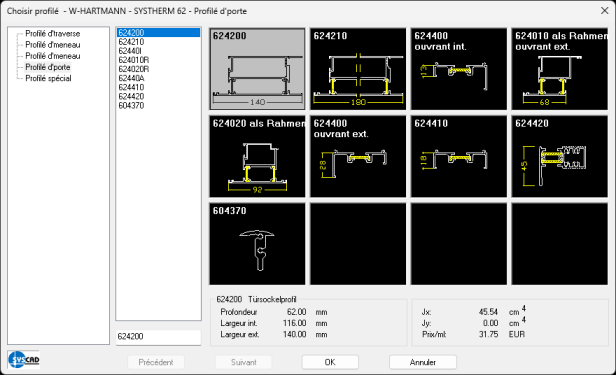Open the upper Profilé d'meneau tree node
This screenshot has width=616, height=375.
pyautogui.click(x=53, y=45)
